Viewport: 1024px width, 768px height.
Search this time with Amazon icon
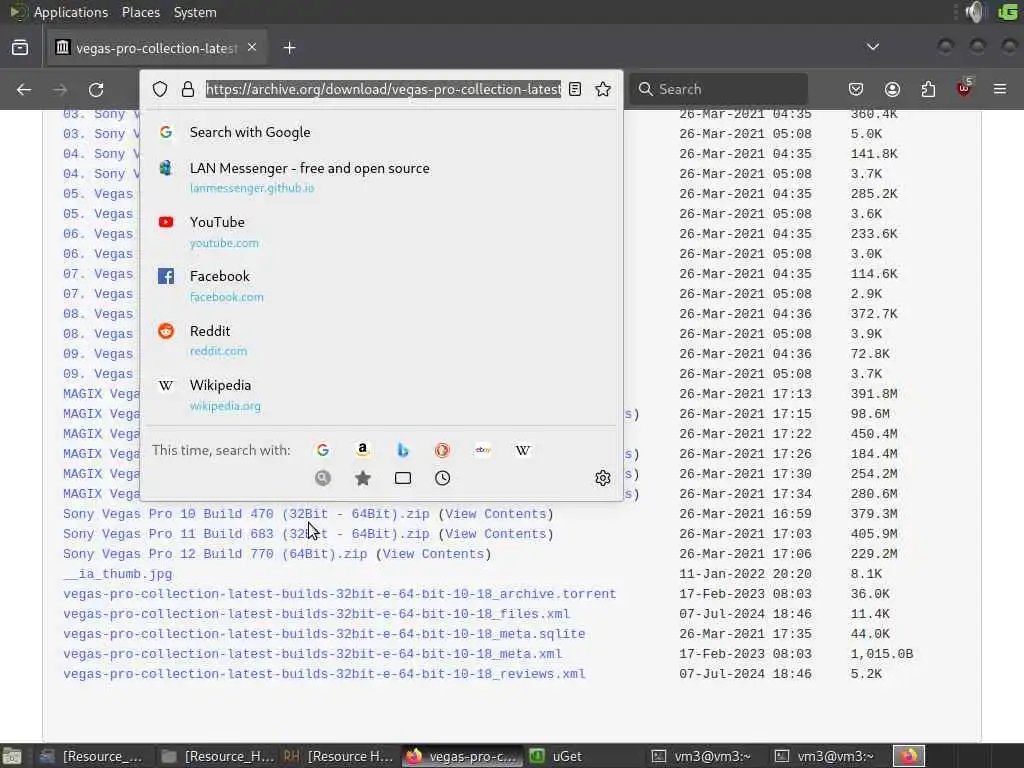pyautogui.click(x=362, y=450)
